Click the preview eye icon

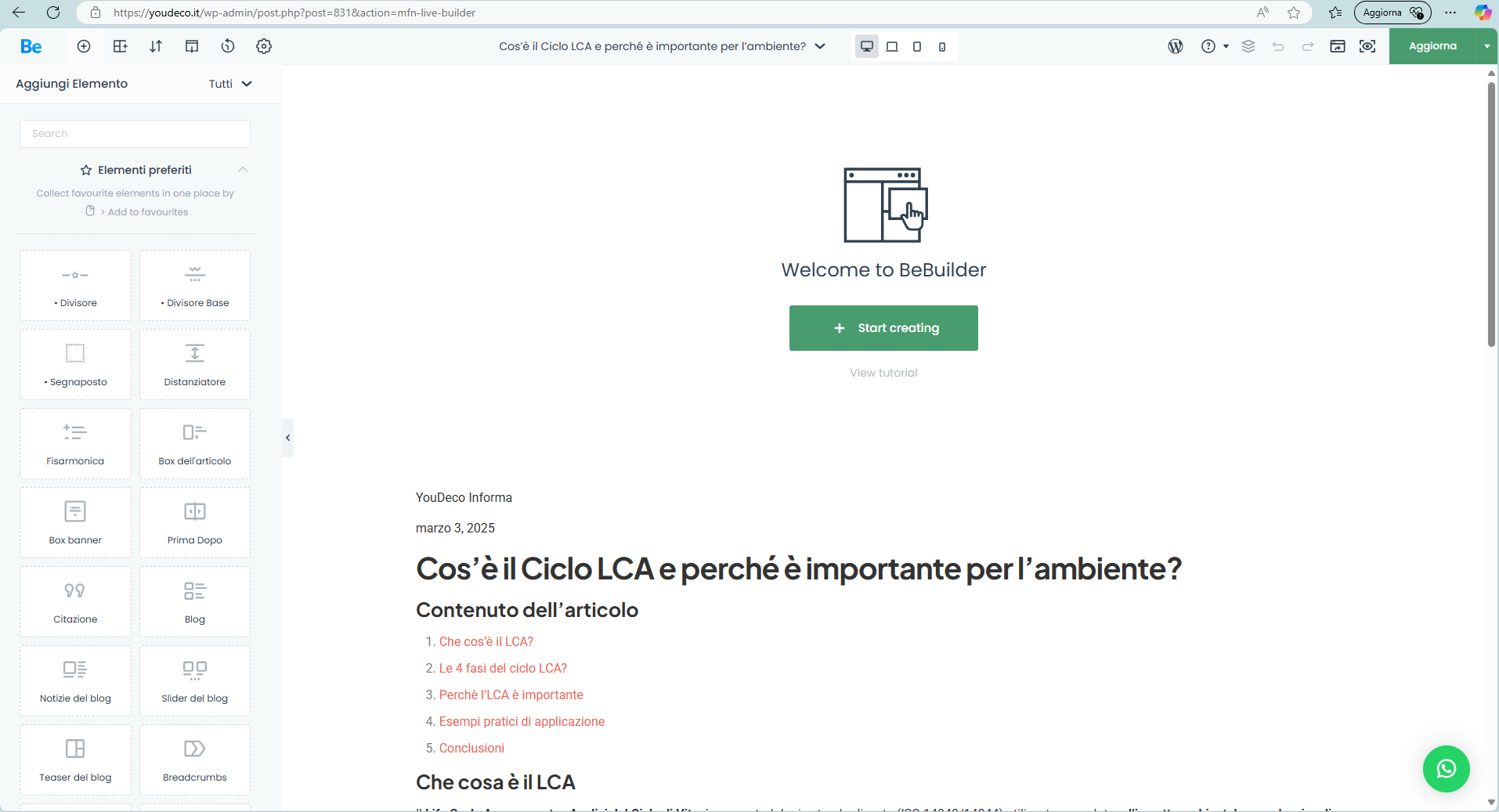1367,46
